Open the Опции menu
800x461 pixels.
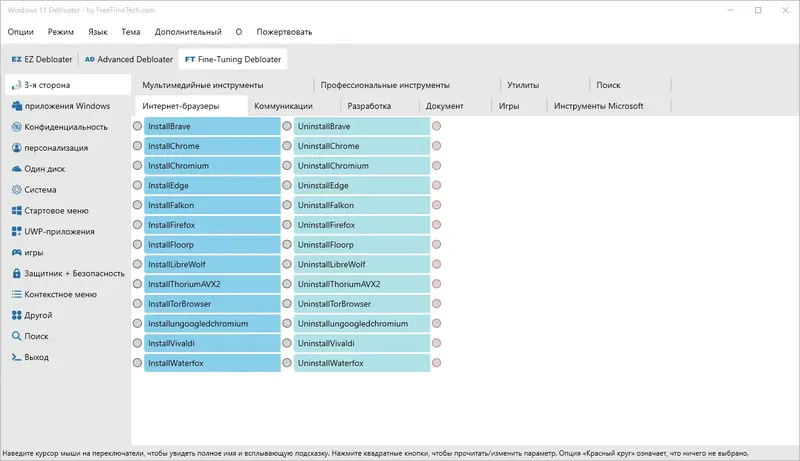click(x=21, y=32)
